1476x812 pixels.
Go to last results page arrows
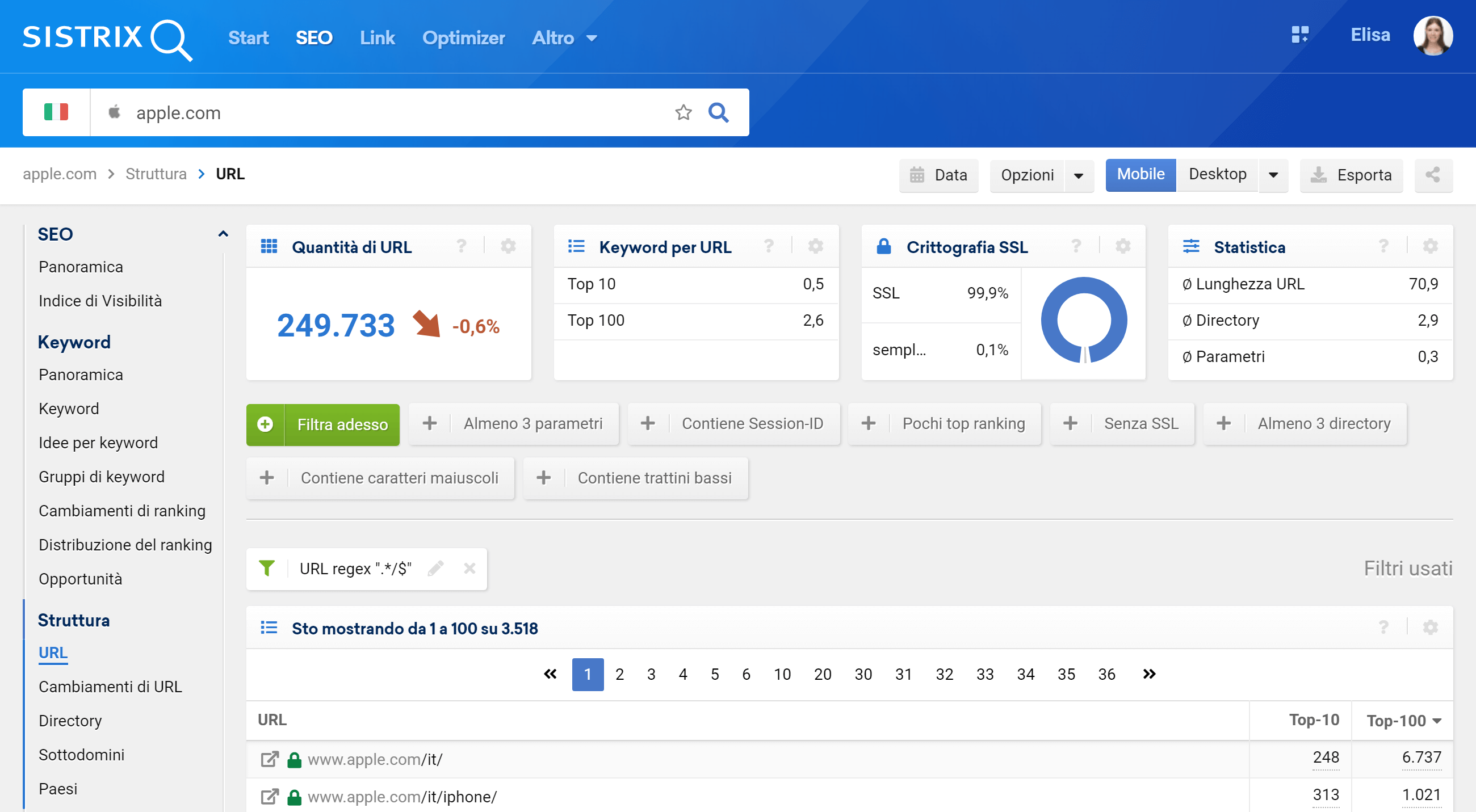click(x=1149, y=674)
